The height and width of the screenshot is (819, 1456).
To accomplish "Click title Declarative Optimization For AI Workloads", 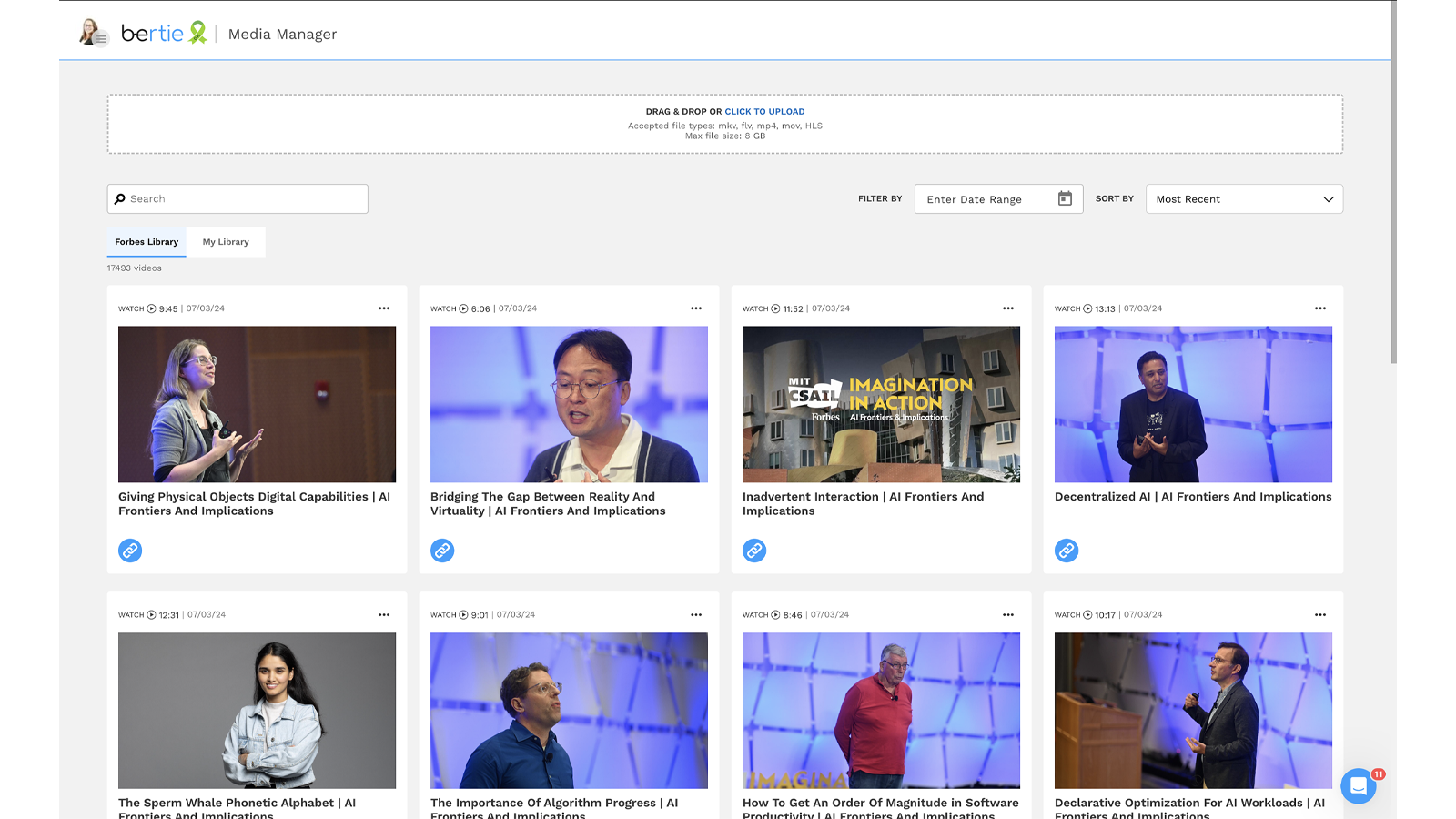I will (x=1189, y=808).
